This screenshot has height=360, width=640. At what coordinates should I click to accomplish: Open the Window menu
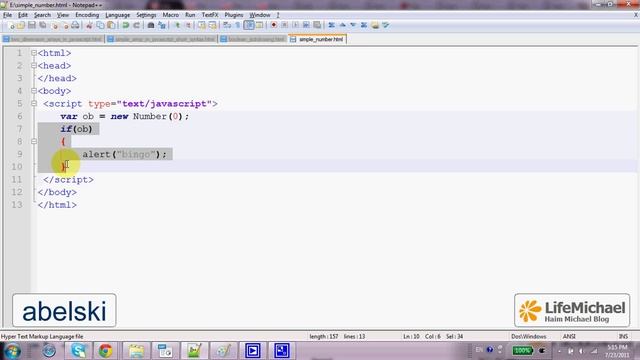260,15
